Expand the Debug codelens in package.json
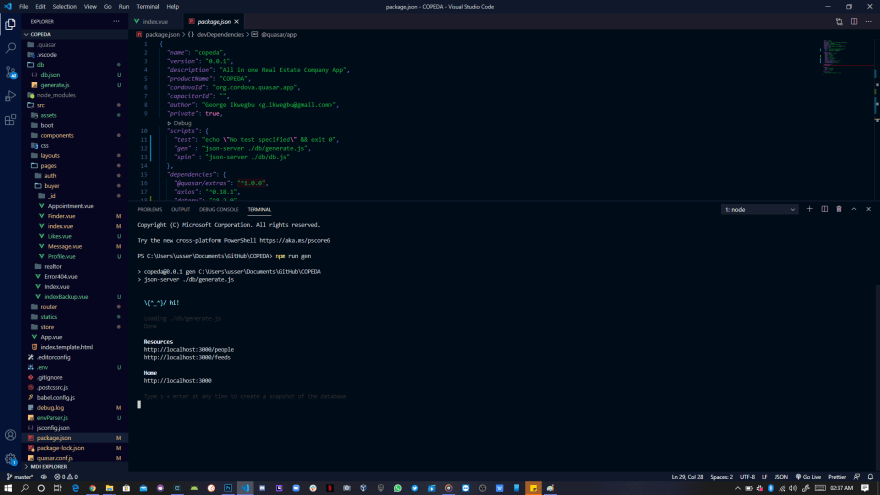The height and width of the screenshot is (495, 880). pyautogui.click(x=180, y=122)
